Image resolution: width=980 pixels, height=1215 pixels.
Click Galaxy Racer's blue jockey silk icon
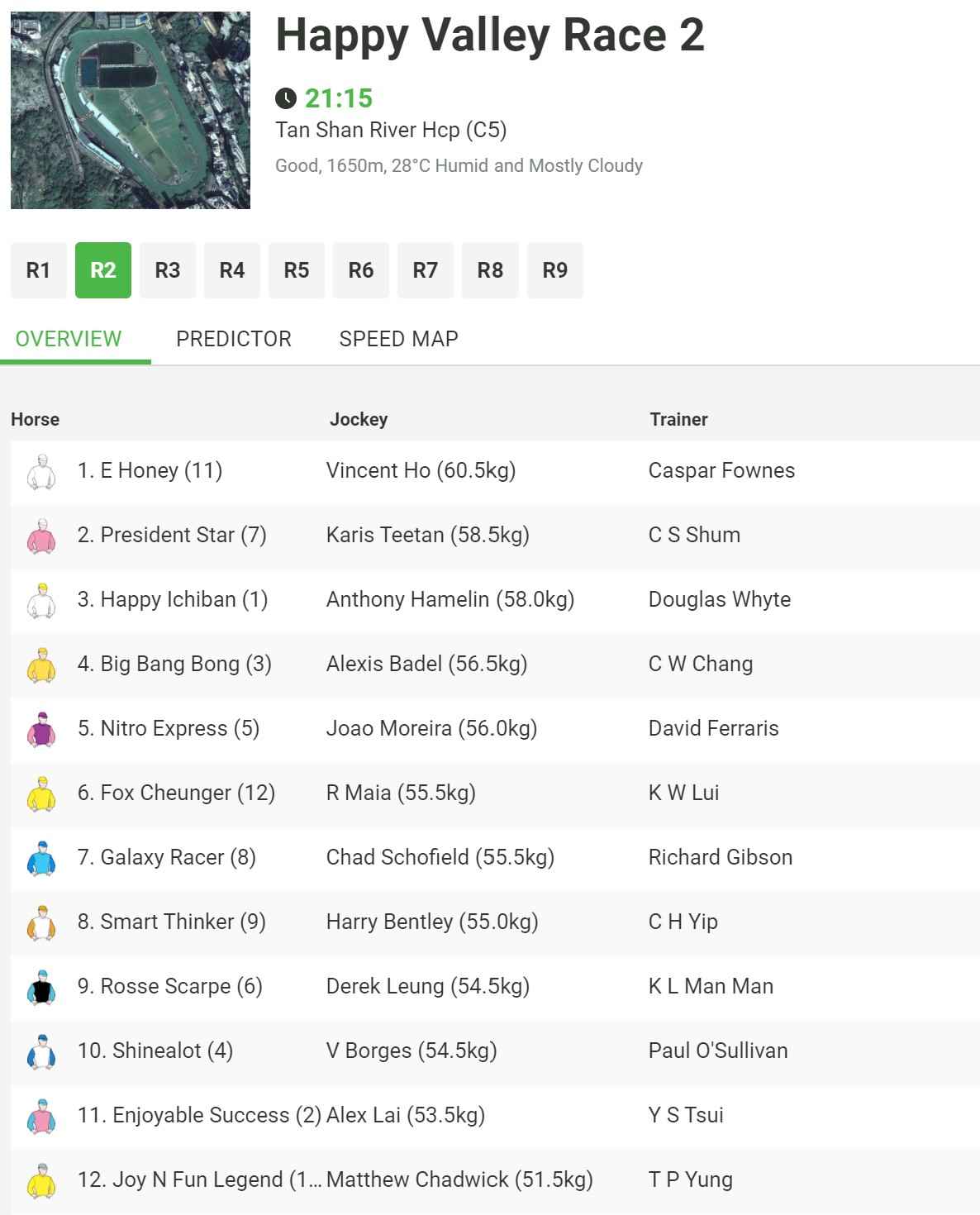[x=40, y=858]
